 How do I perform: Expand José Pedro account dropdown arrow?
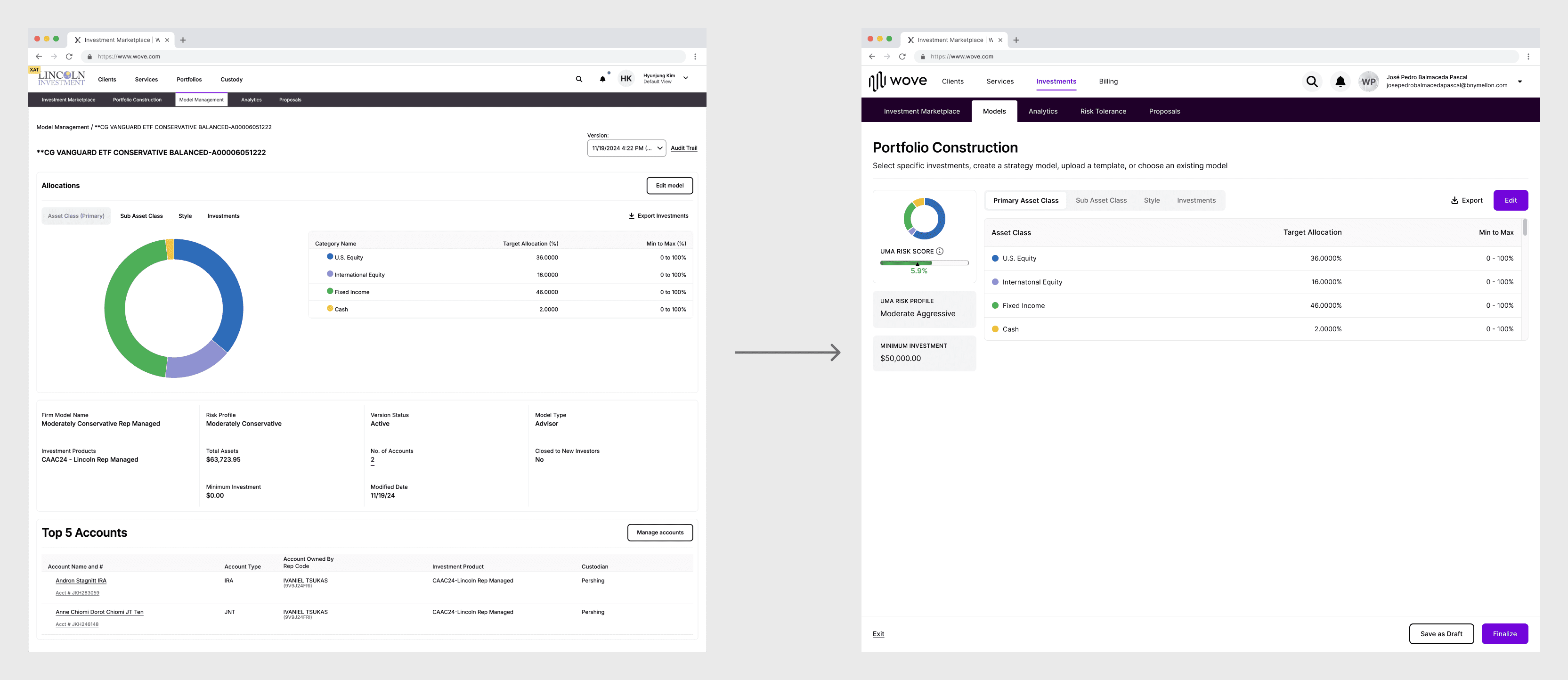point(1520,82)
